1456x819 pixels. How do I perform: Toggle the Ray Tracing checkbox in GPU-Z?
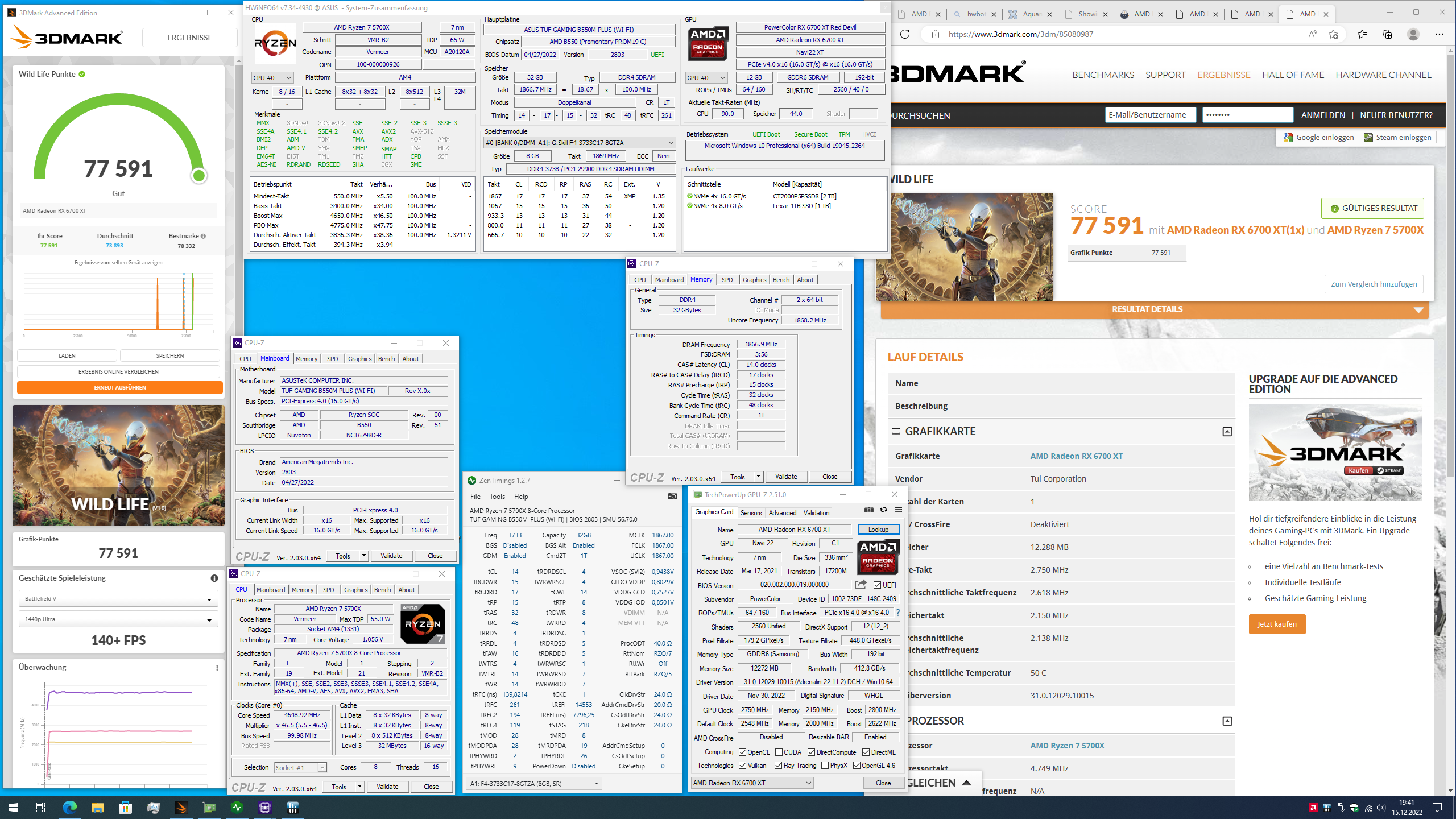[778, 766]
